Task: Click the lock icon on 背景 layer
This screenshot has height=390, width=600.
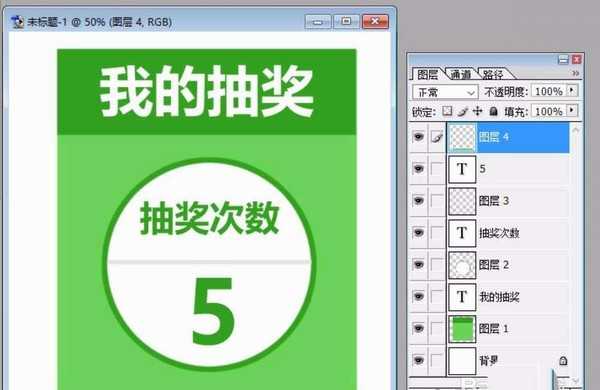Action: point(563,361)
